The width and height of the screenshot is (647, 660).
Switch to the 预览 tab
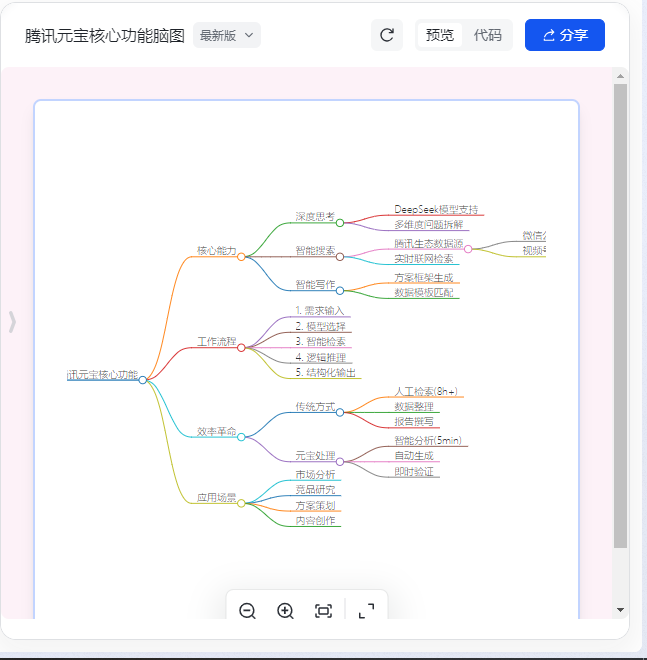pos(440,35)
